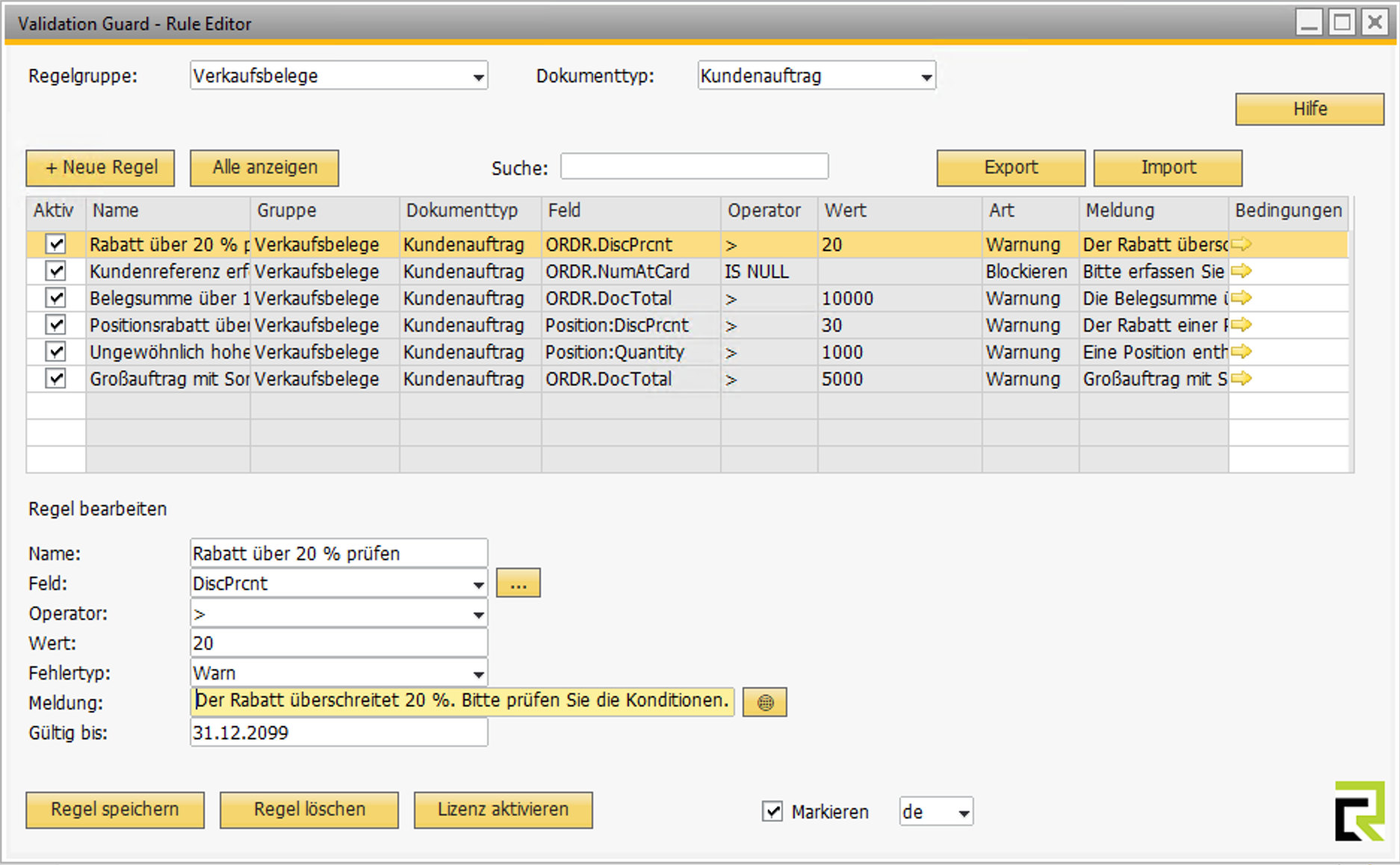
Task: Click the globe translation button beside Meldung
Action: pyautogui.click(x=765, y=702)
